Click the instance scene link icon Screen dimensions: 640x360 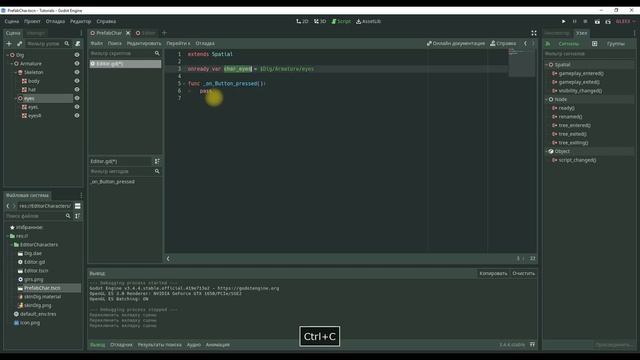click(x=20, y=43)
